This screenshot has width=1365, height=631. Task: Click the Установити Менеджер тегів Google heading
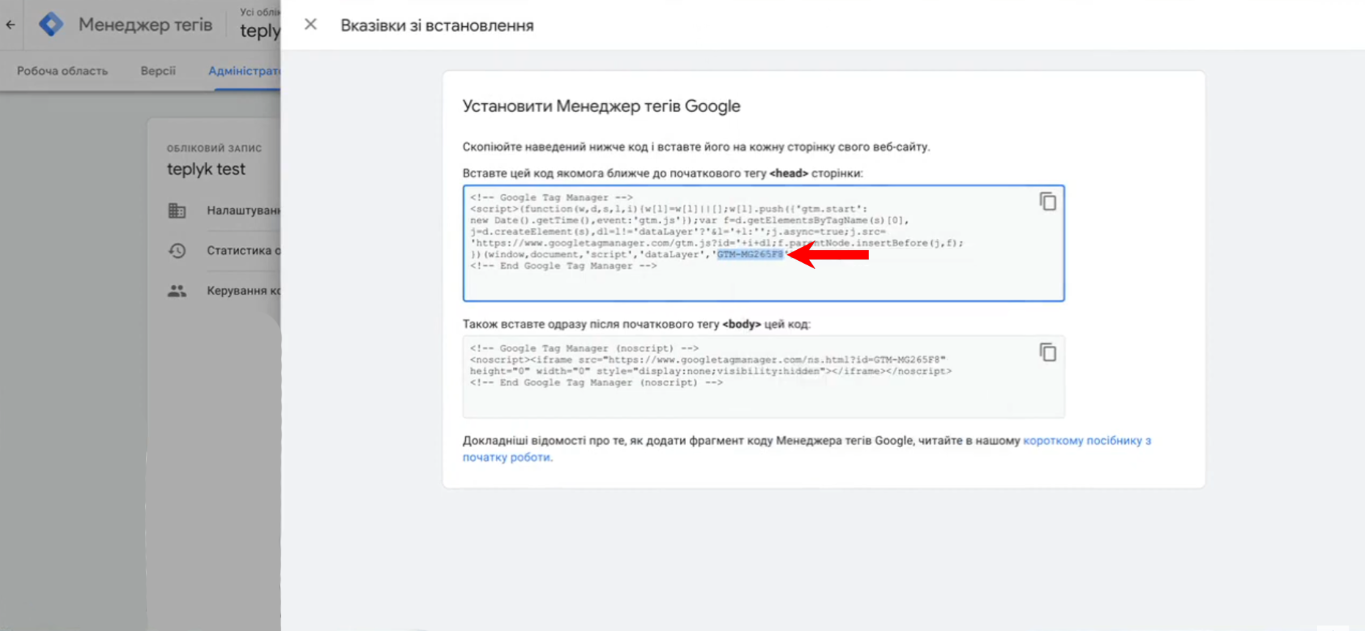[x=601, y=106]
